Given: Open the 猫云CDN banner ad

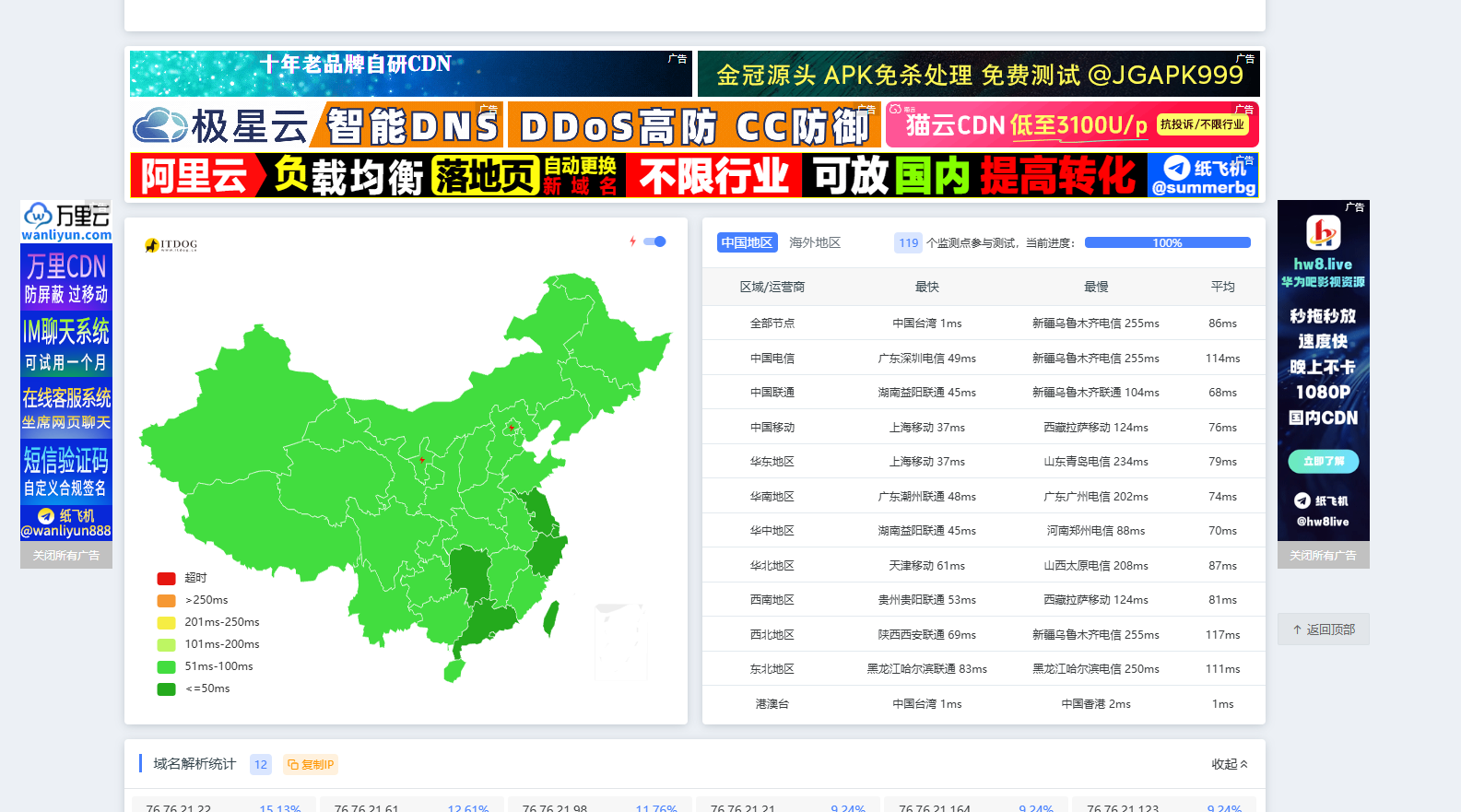Looking at the screenshot, I should (1073, 124).
